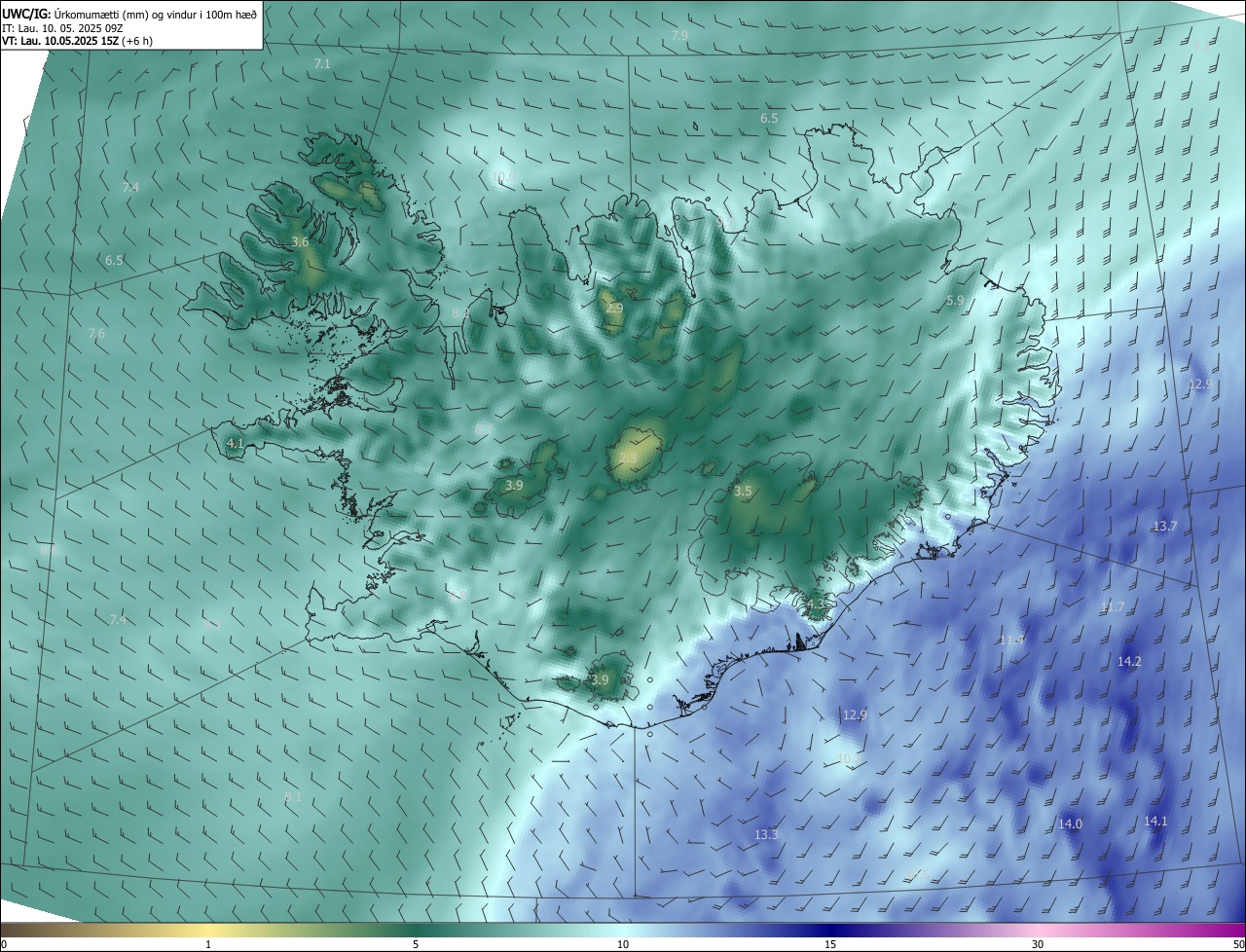Click the map value label '14.2'
This screenshot has height=952, width=1246.
tap(1129, 661)
